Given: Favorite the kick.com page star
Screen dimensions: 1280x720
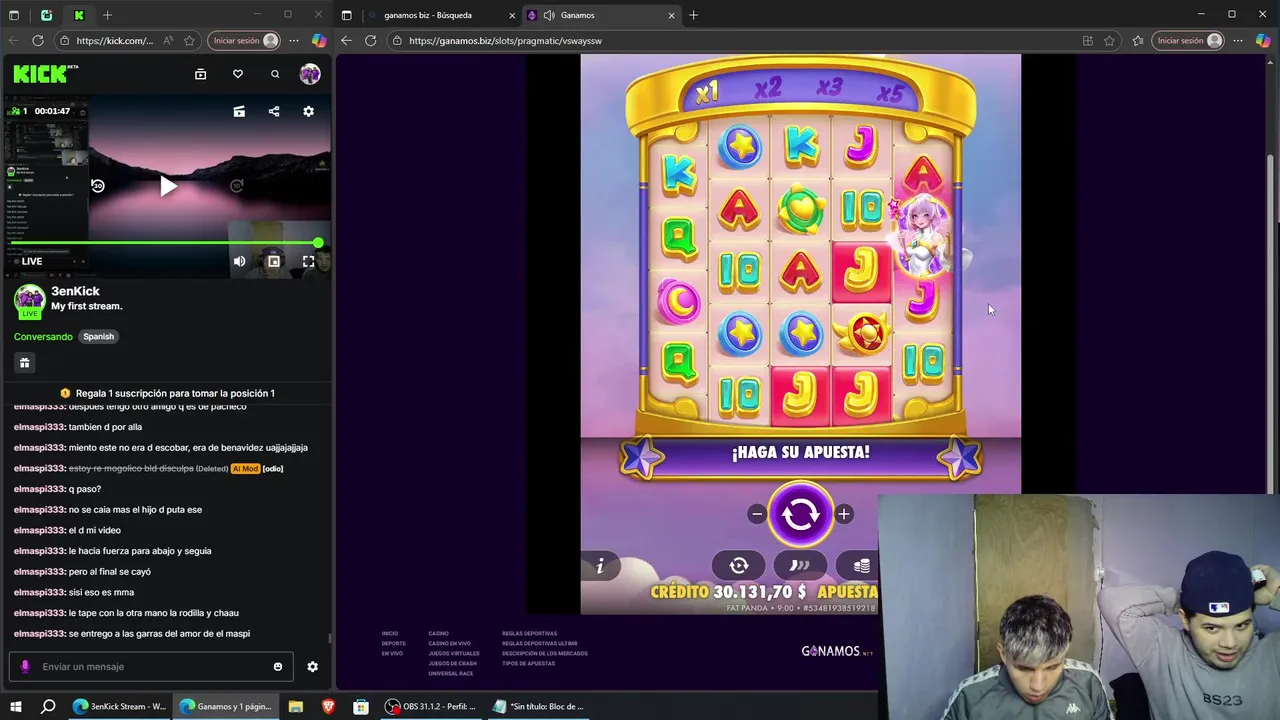Looking at the screenshot, I should [x=190, y=41].
